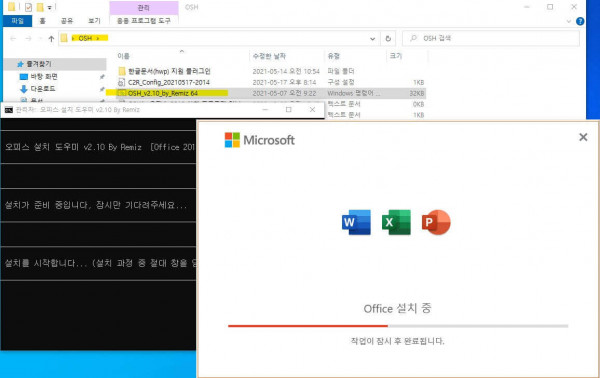The height and width of the screenshot is (378, 600).
Task: Expand the ribbon chevron near help
Action: [568, 21]
